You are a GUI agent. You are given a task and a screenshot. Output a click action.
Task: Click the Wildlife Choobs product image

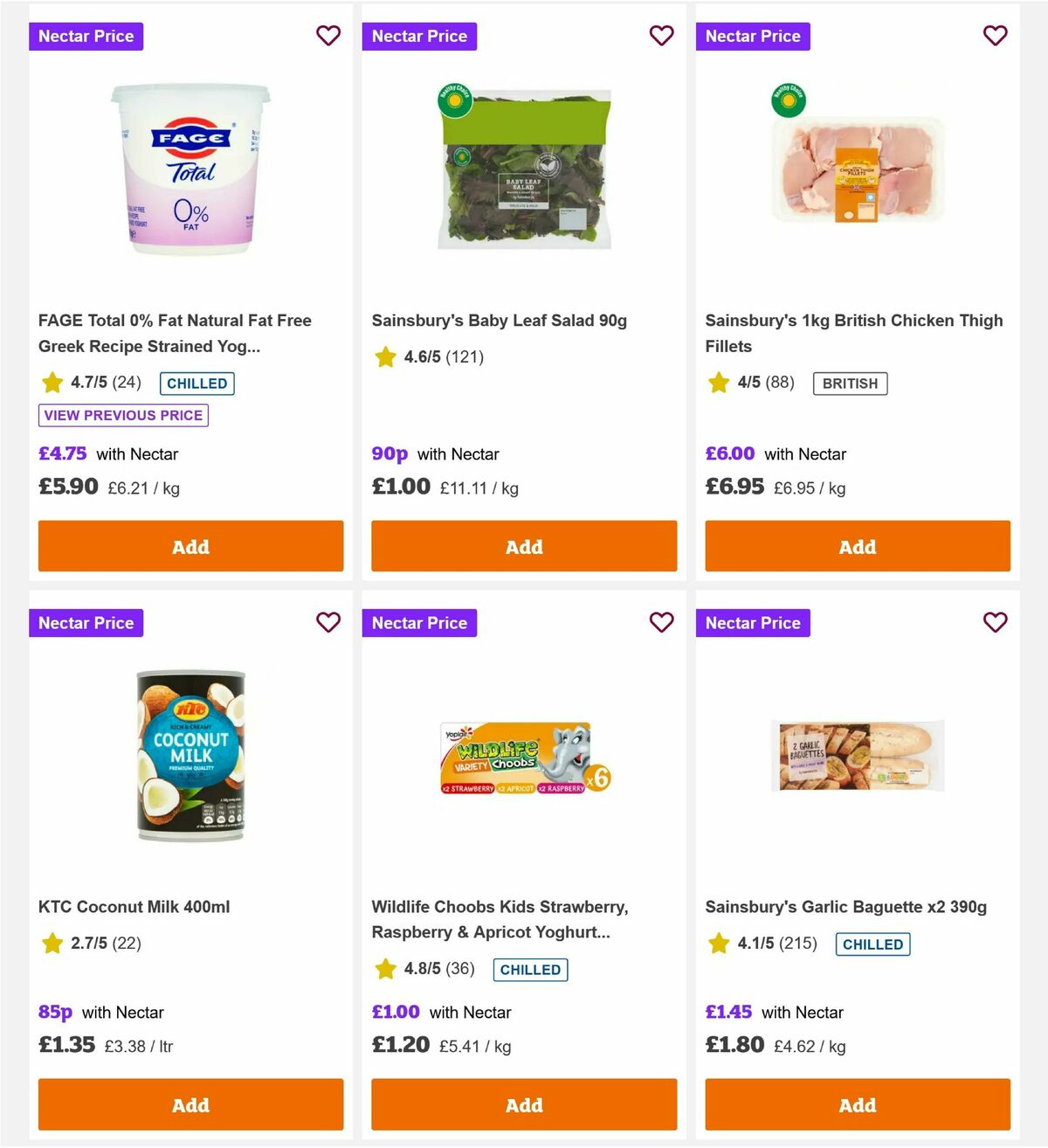[x=523, y=757]
